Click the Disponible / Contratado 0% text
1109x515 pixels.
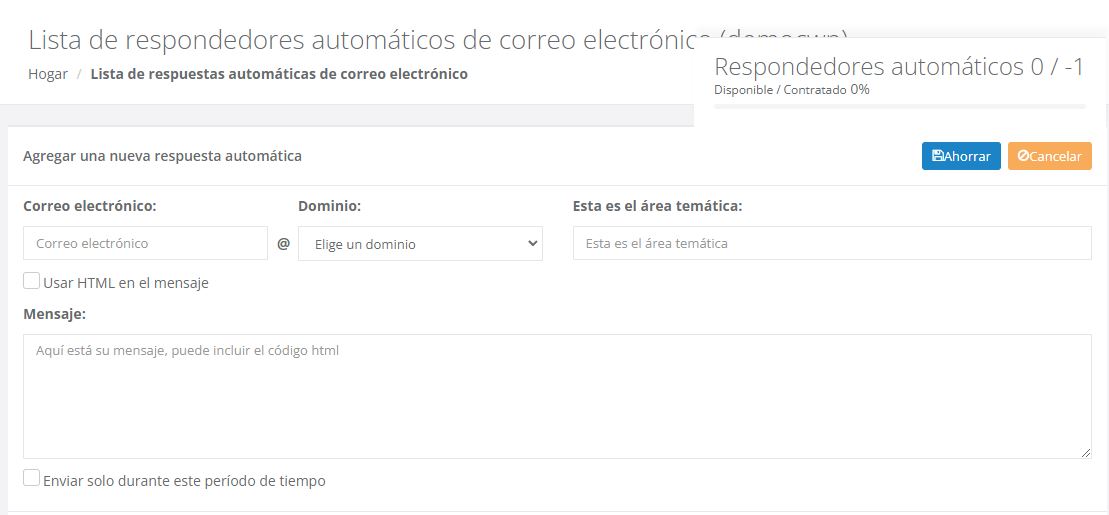click(791, 90)
